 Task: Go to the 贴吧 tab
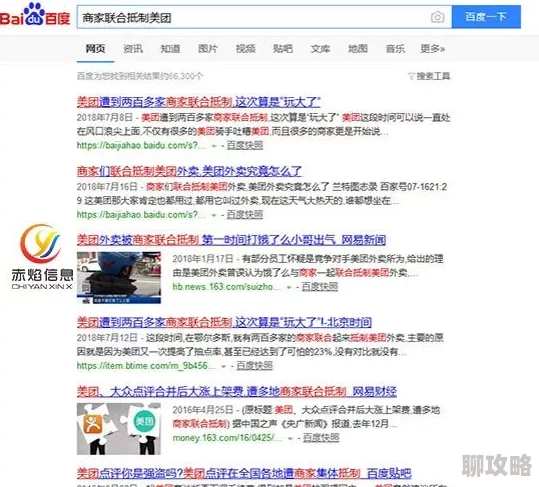pos(283,49)
